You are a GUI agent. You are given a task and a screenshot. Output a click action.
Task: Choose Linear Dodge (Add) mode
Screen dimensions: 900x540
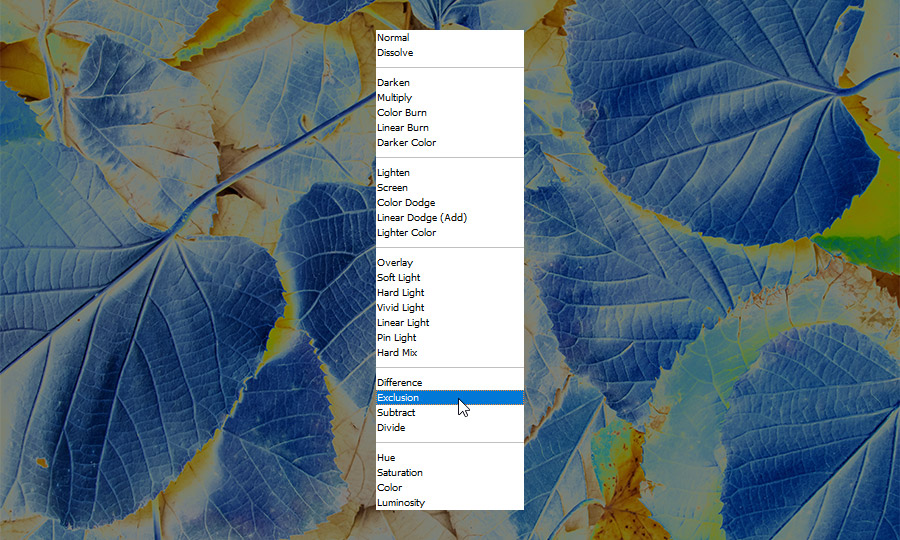tap(449, 217)
